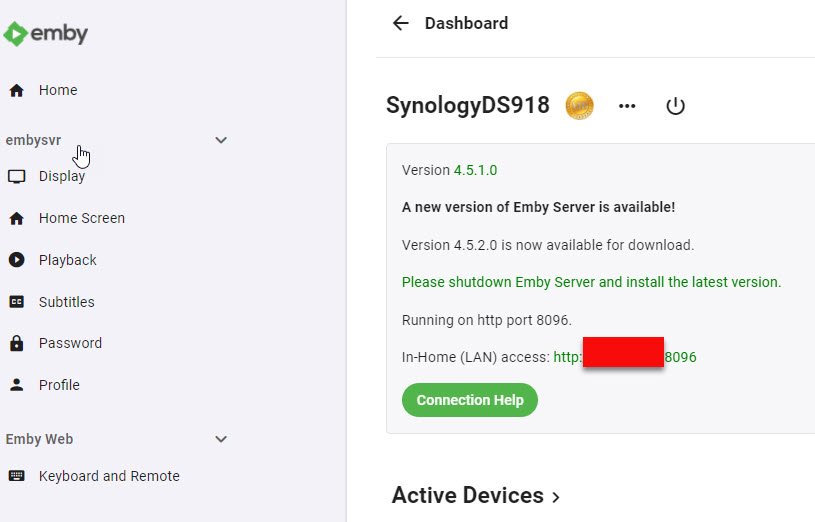Click the Keyboard and Remote icon
The height and width of the screenshot is (522, 815).
tap(16, 476)
